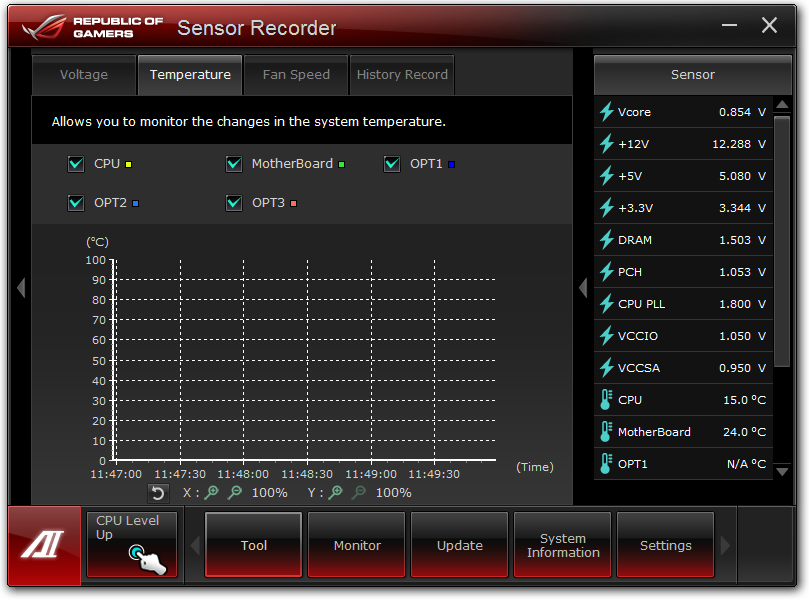
Task: Click the red OPT3 color swatch
Action: click(293, 203)
